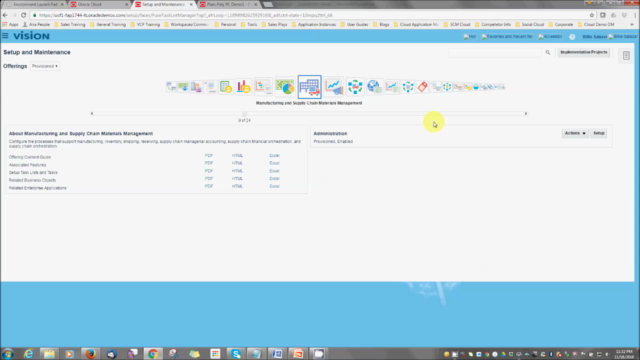The width and height of the screenshot is (640, 360).
Task: Select the money and pie chart offering icon
Action: pos(285,87)
